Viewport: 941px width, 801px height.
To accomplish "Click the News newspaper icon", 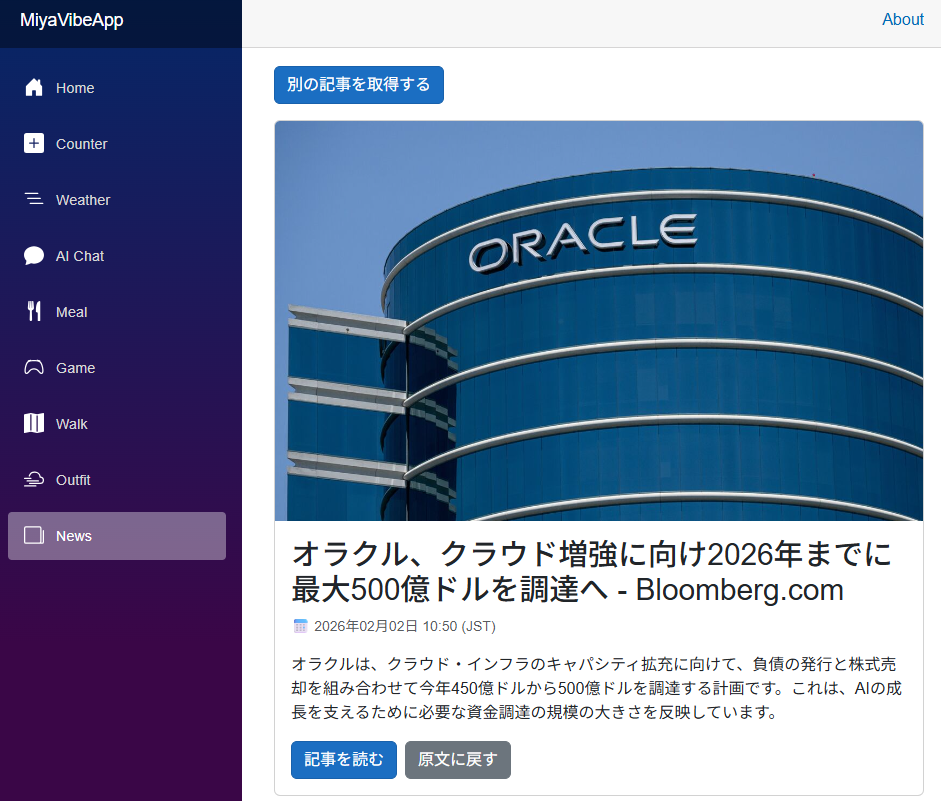I will coord(34,535).
